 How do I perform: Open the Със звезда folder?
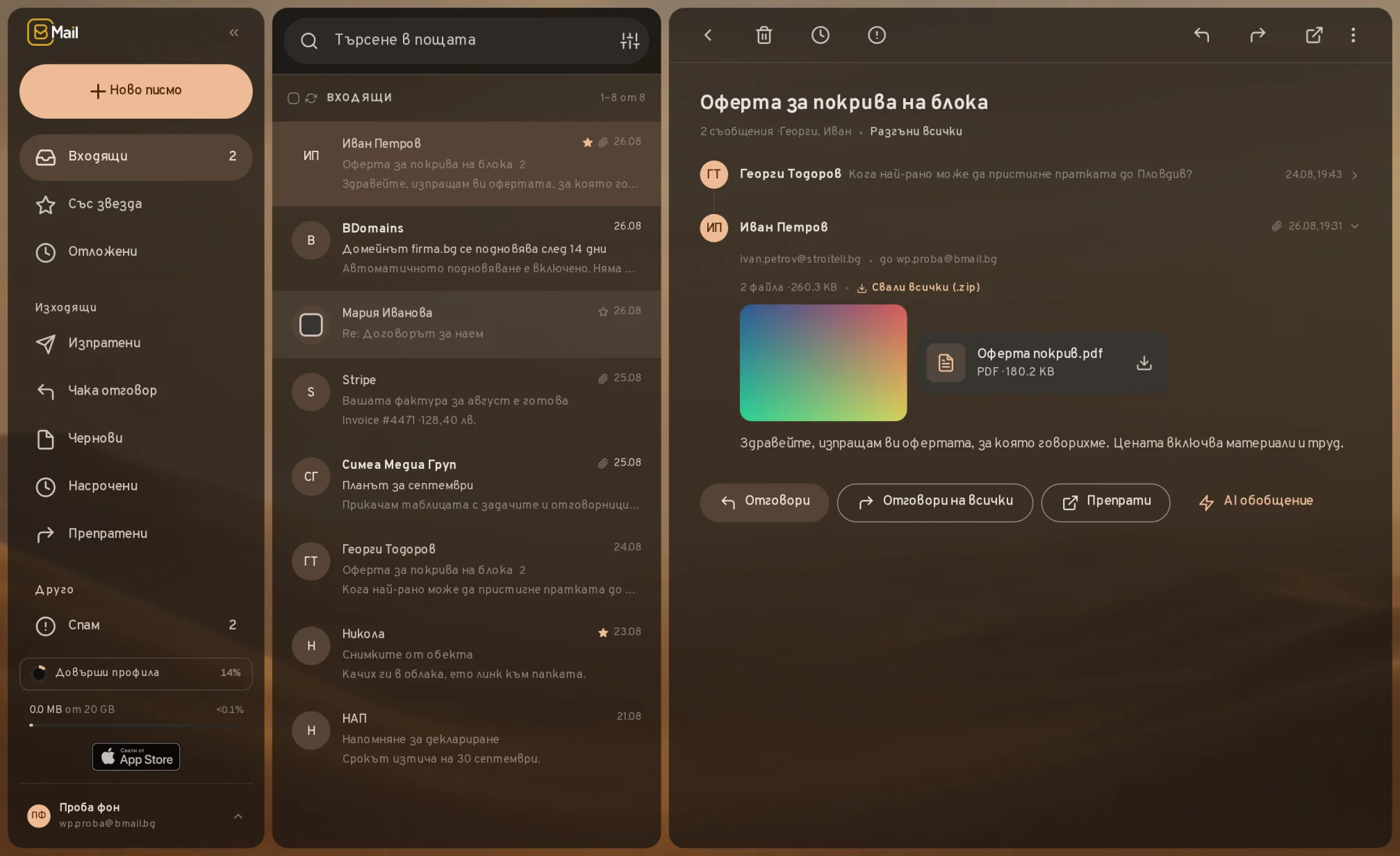tap(136, 204)
